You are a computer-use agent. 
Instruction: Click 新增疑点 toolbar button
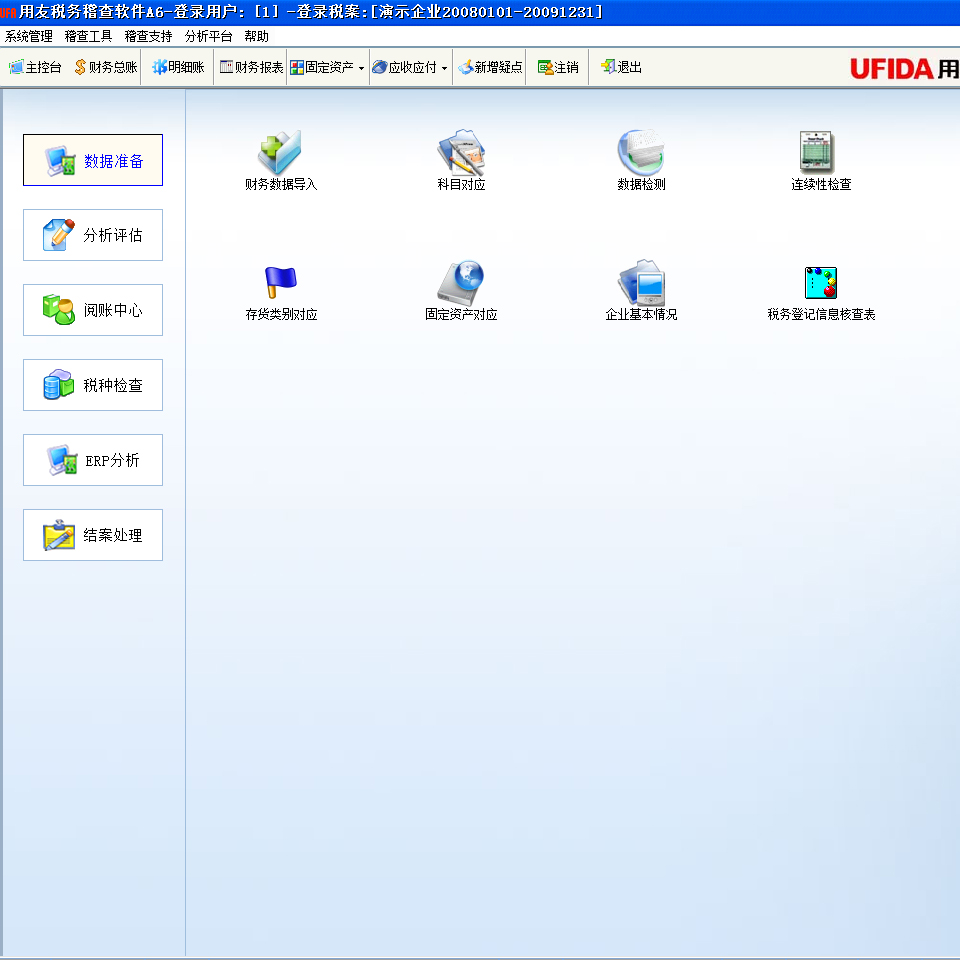point(490,67)
